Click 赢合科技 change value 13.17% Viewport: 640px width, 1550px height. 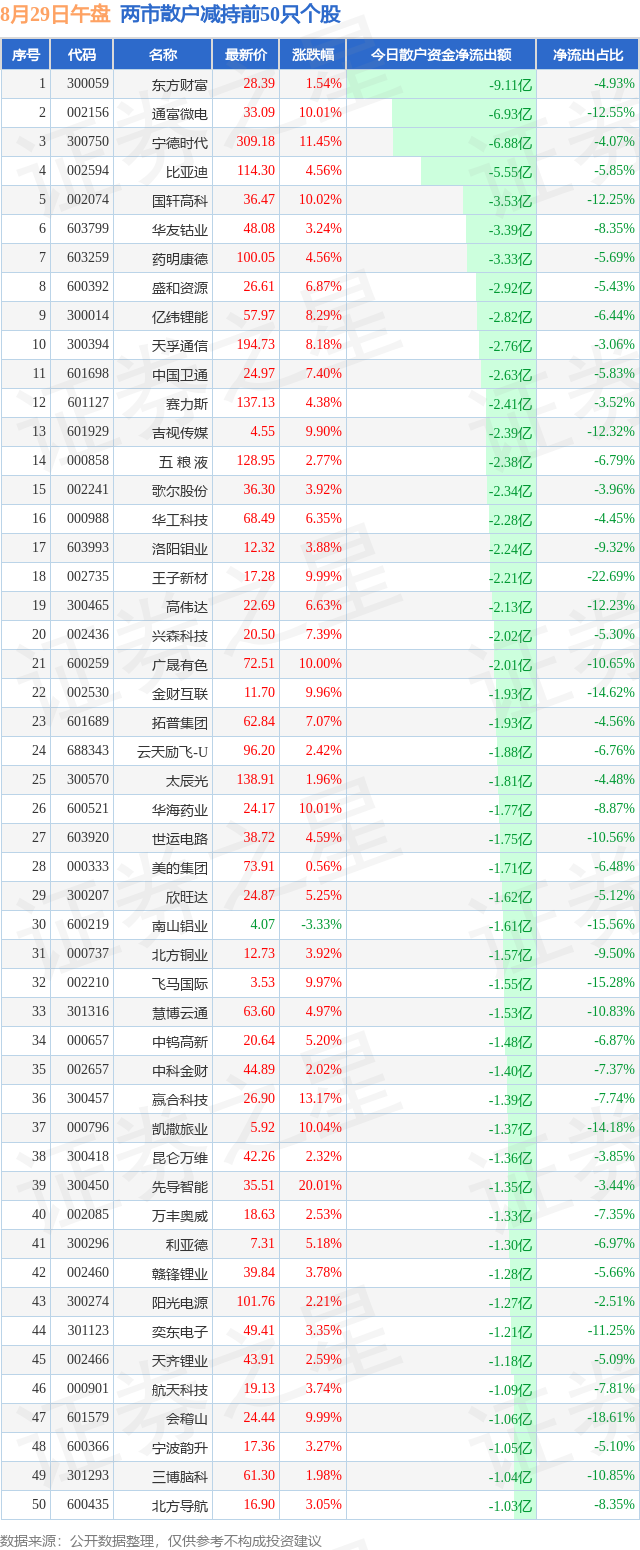pos(319,1099)
